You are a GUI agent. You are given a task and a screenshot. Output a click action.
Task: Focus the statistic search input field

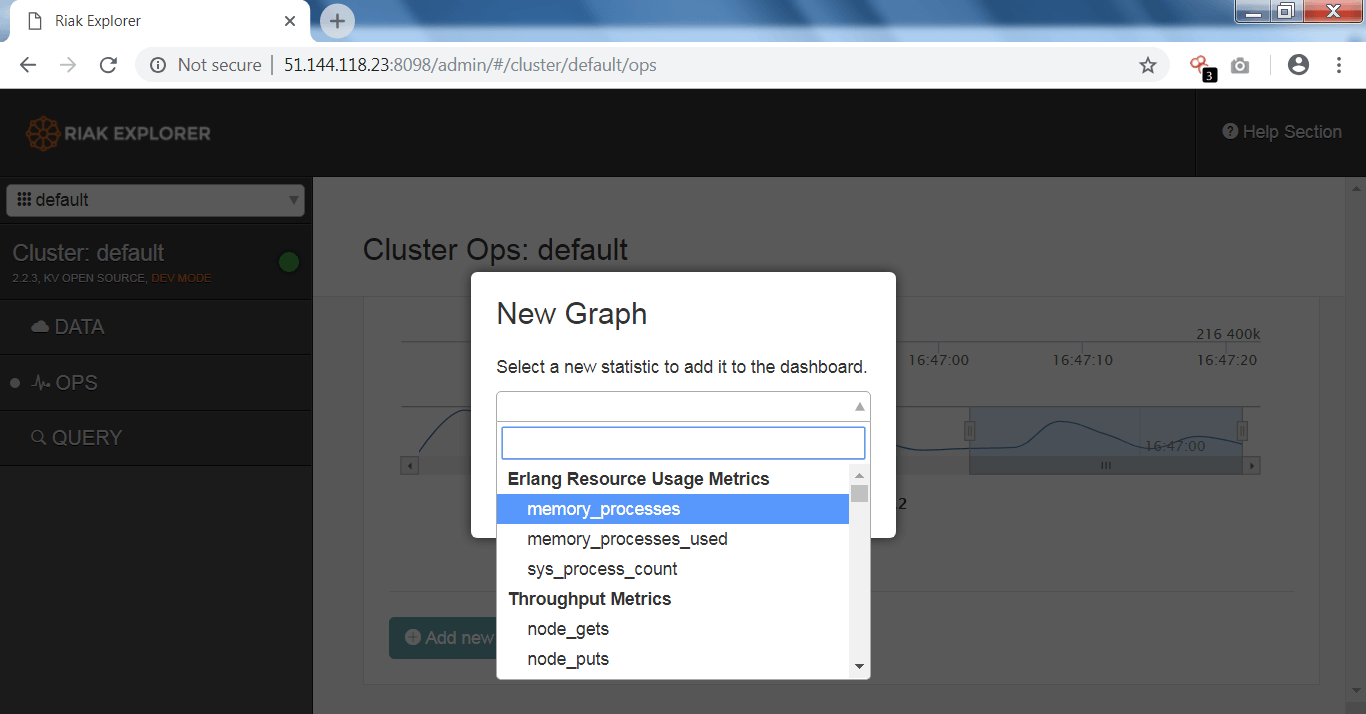point(683,443)
